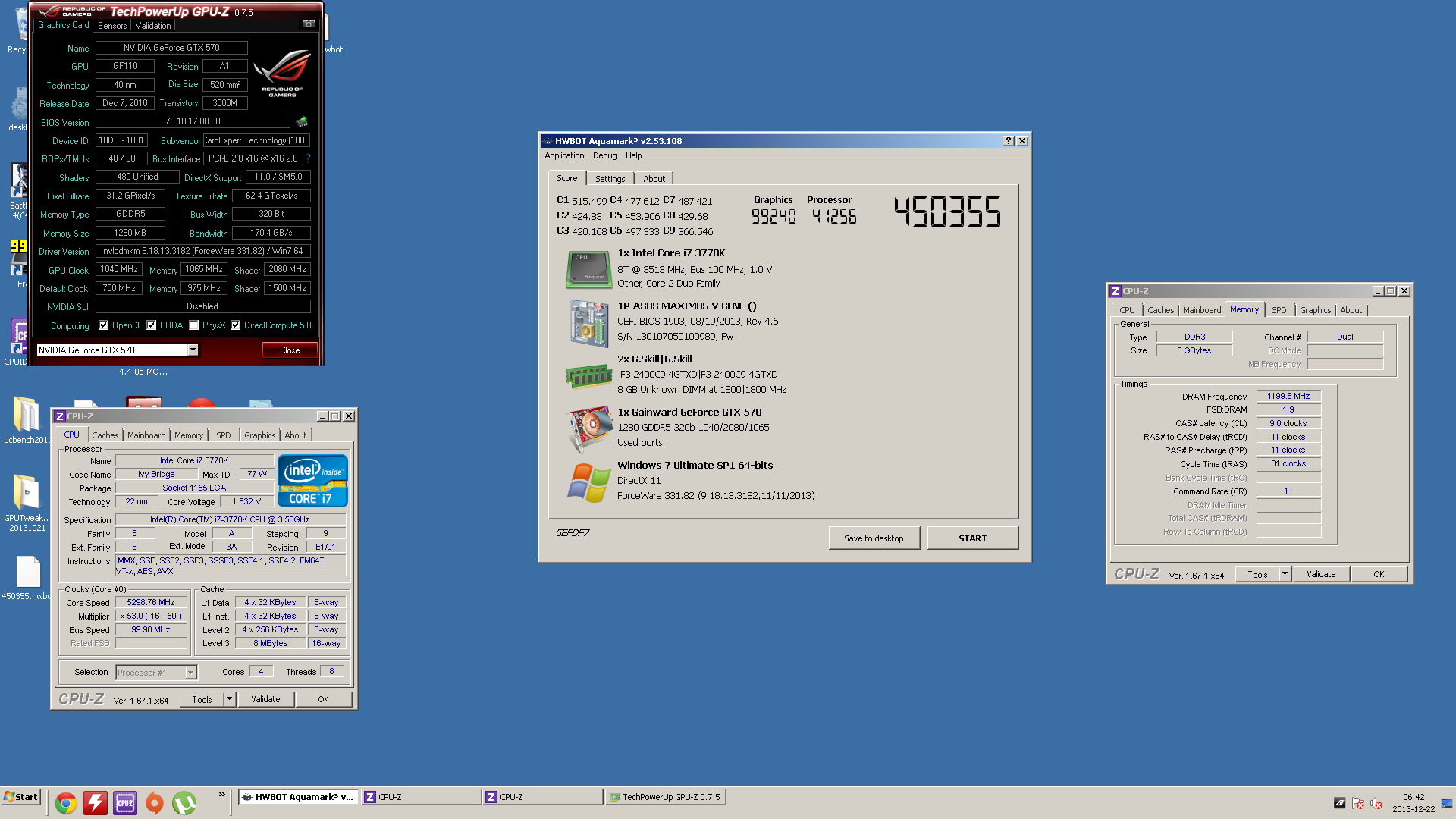Click the Intel Core i7 logo in CPU-Z
The width and height of the screenshot is (1456, 819).
[312, 481]
